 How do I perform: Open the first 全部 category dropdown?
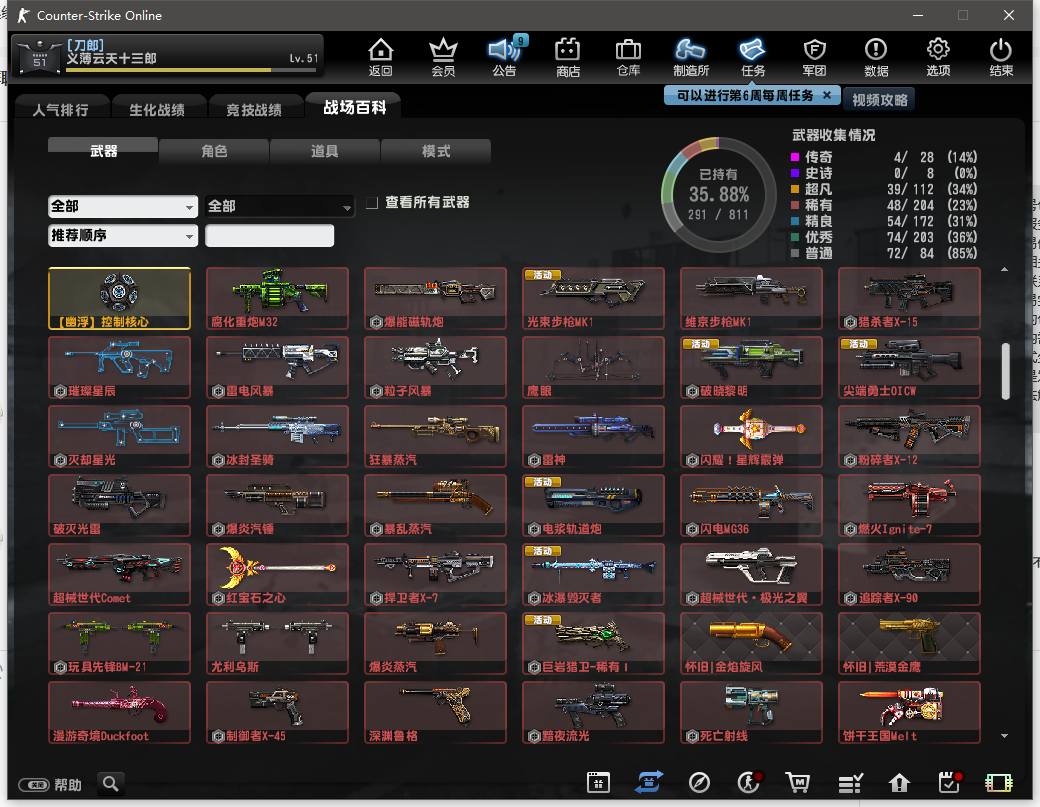[x=123, y=206]
